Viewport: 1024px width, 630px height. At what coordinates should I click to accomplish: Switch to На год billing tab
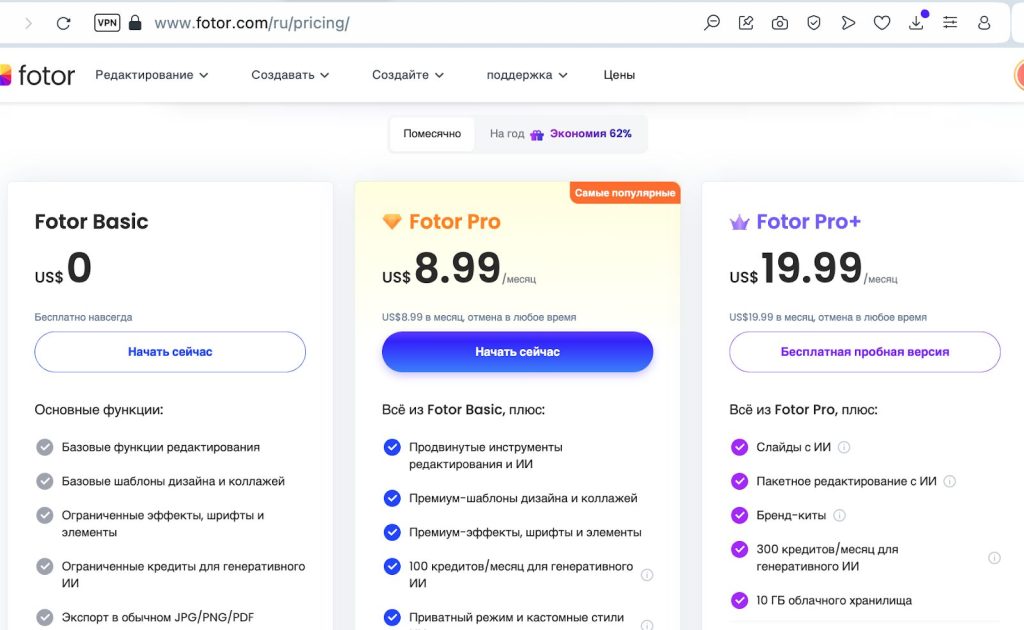coord(560,134)
